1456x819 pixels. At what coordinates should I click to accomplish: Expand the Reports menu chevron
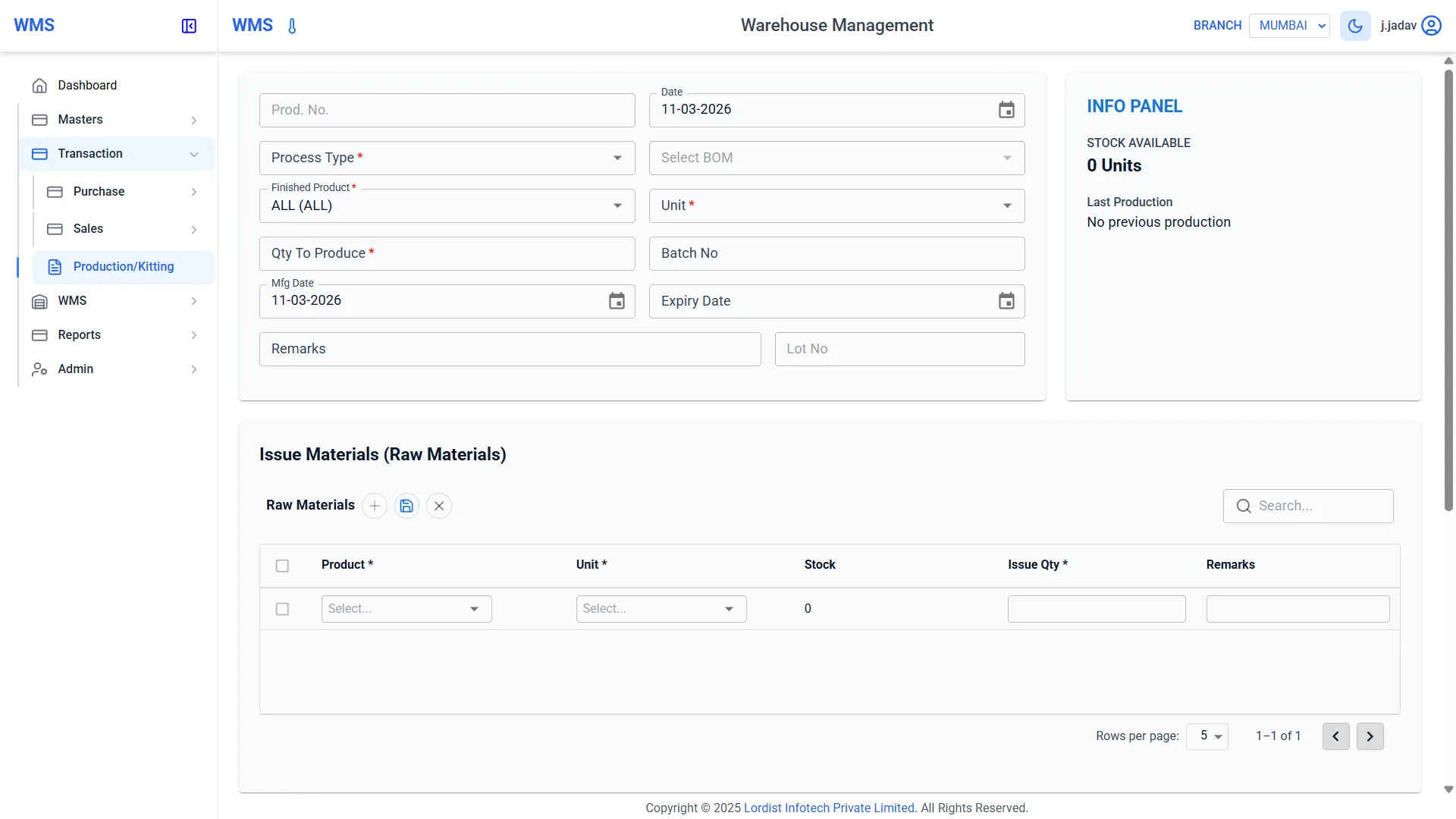click(x=194, y=336)
